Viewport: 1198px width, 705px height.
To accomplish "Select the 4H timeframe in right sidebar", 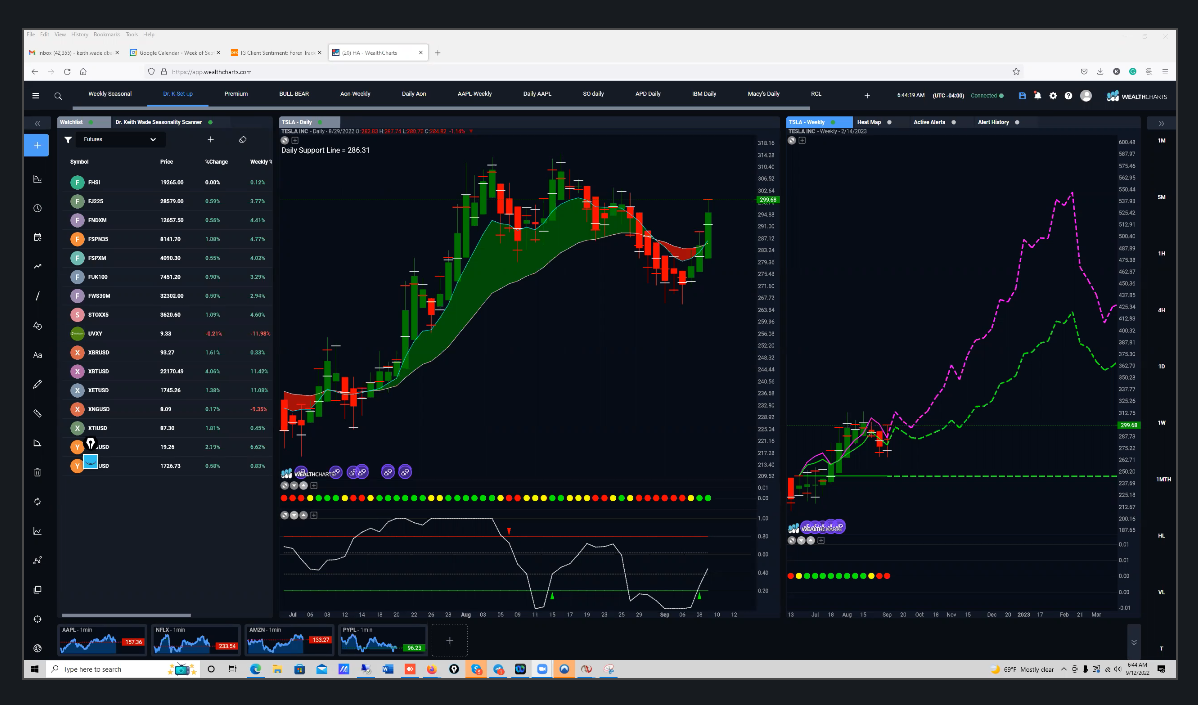I will coord(1161,310).
